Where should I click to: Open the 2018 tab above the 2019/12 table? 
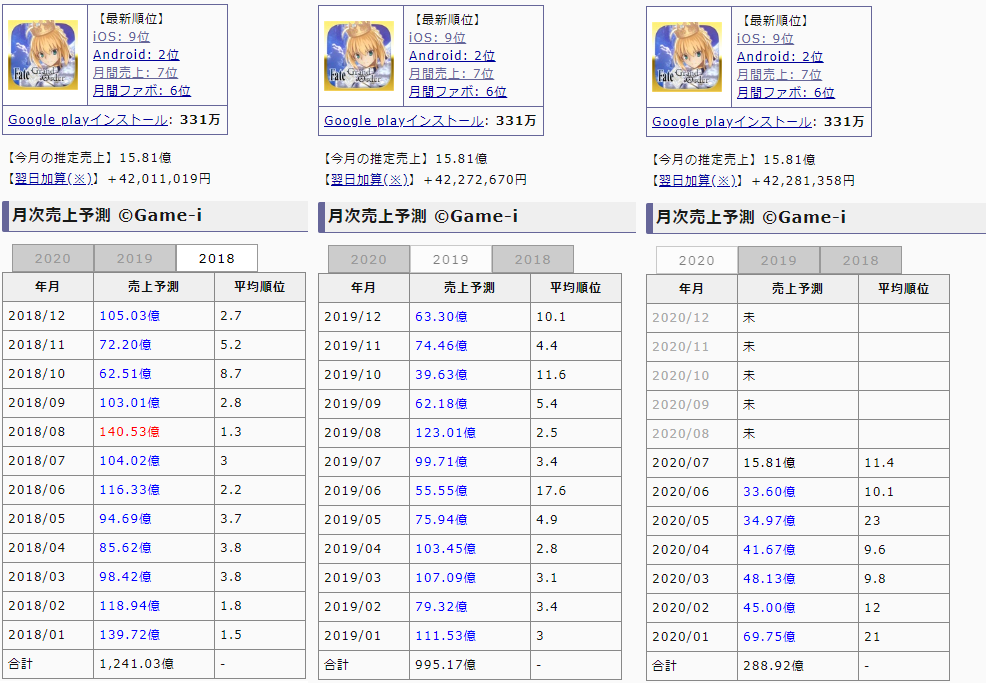(533, 260)
